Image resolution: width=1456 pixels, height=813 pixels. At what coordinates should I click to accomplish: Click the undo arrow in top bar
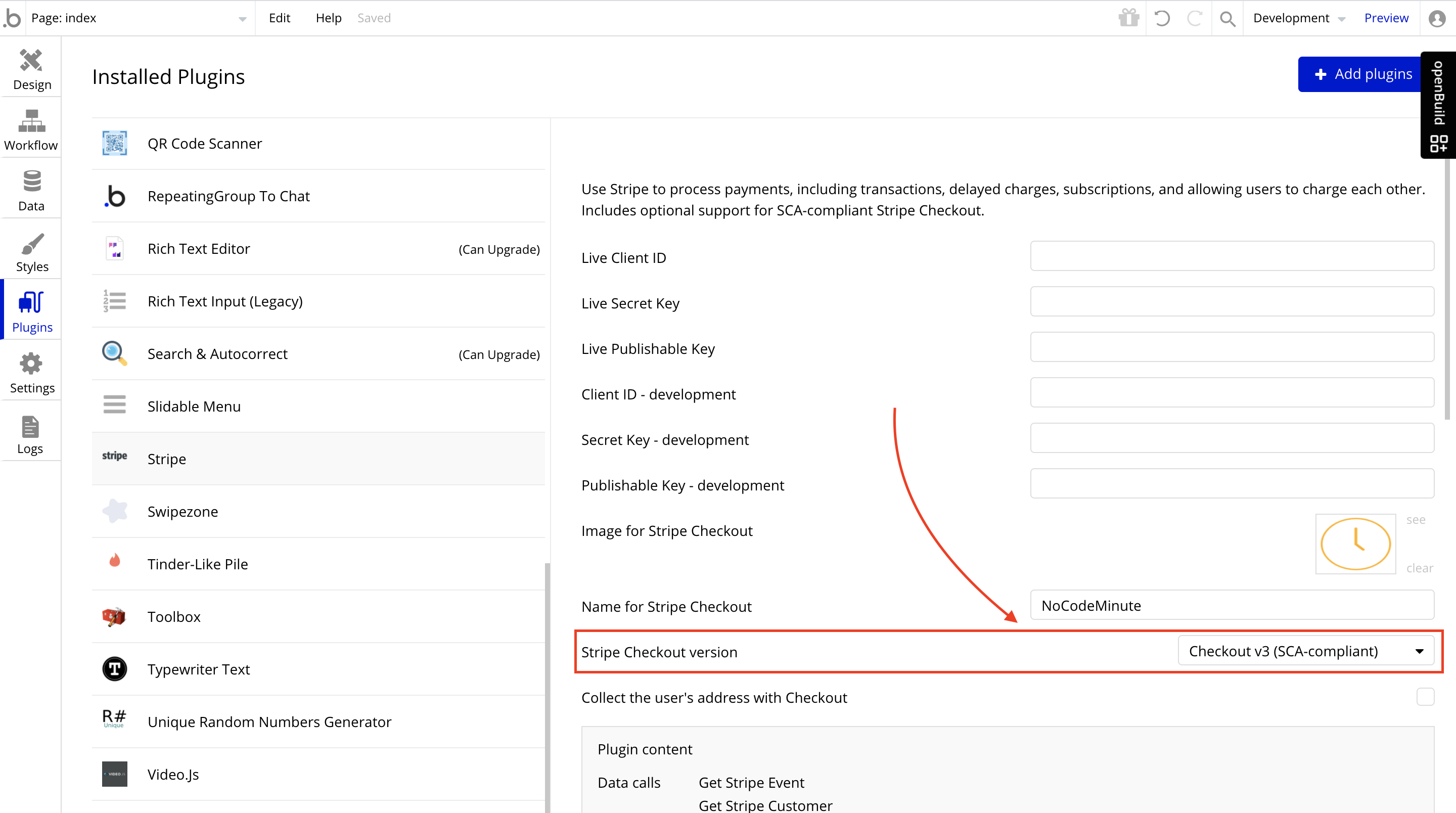click(1162, 18)
